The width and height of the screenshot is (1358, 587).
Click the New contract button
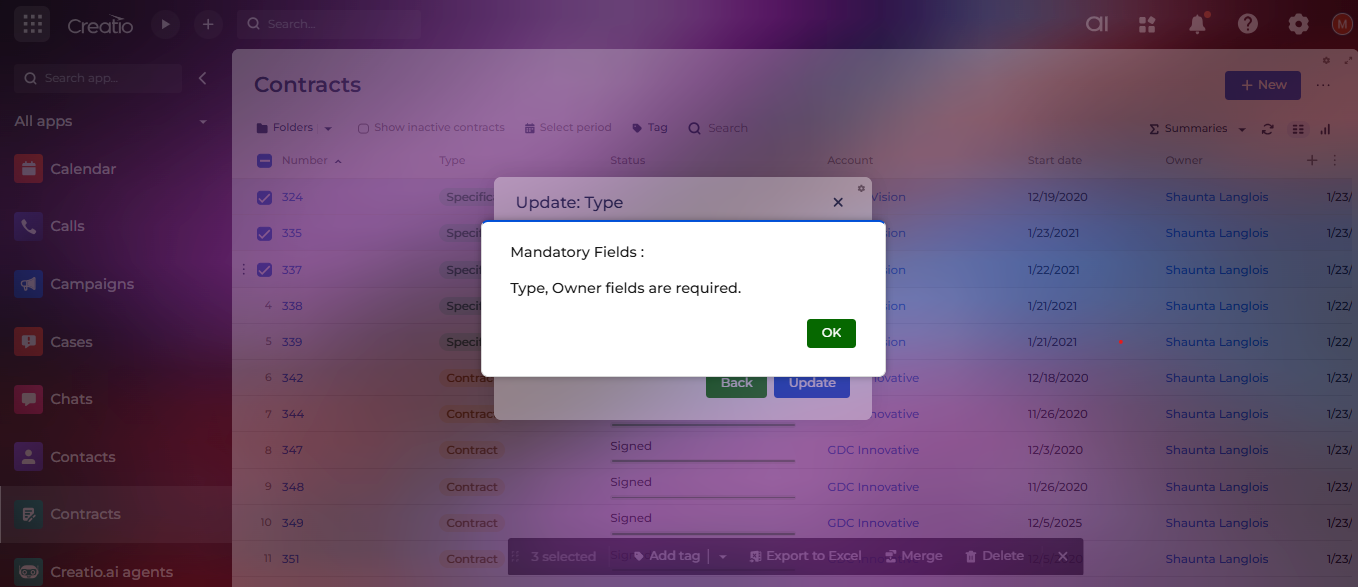click(1262, 85)
